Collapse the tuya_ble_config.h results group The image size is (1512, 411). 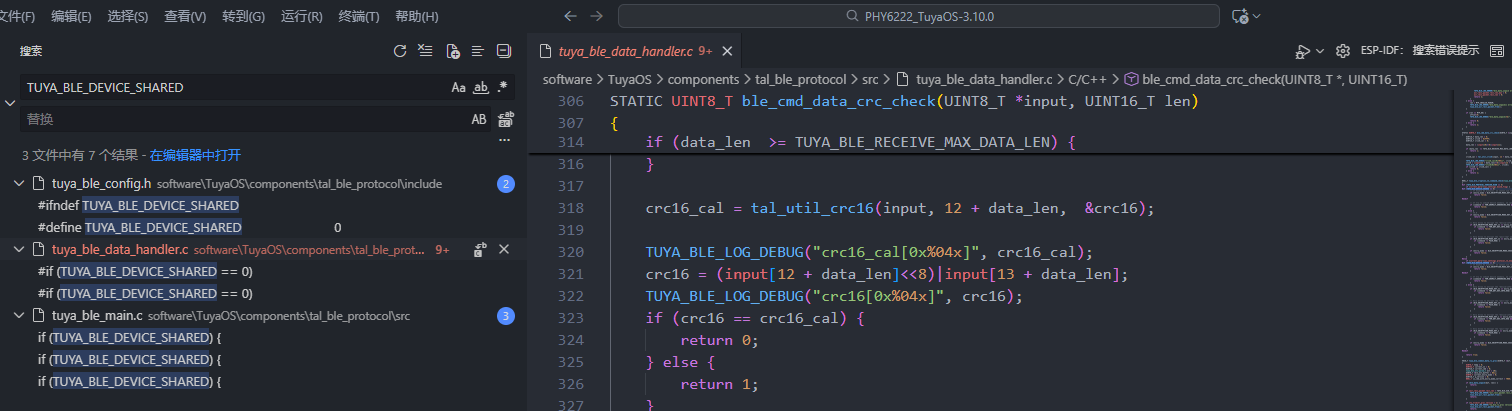(20, 184)
